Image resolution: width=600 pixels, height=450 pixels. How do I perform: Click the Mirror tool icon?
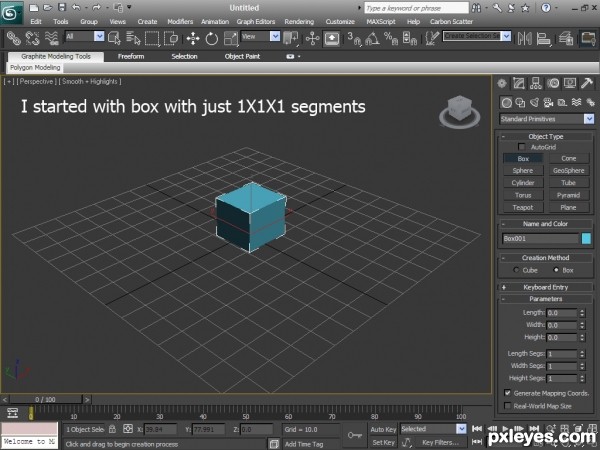pos(524,38)
